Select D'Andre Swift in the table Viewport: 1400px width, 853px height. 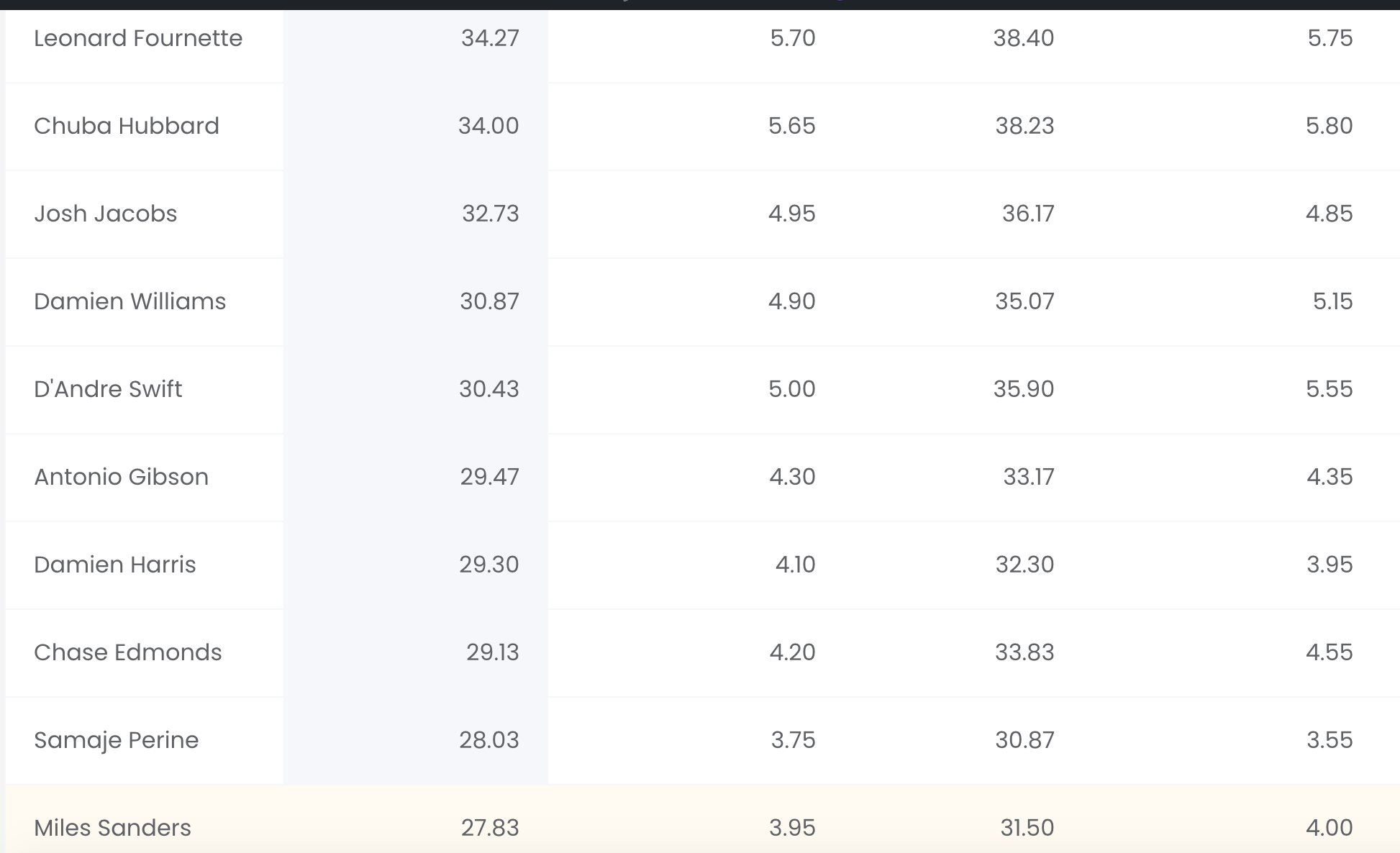pos(108,389)
